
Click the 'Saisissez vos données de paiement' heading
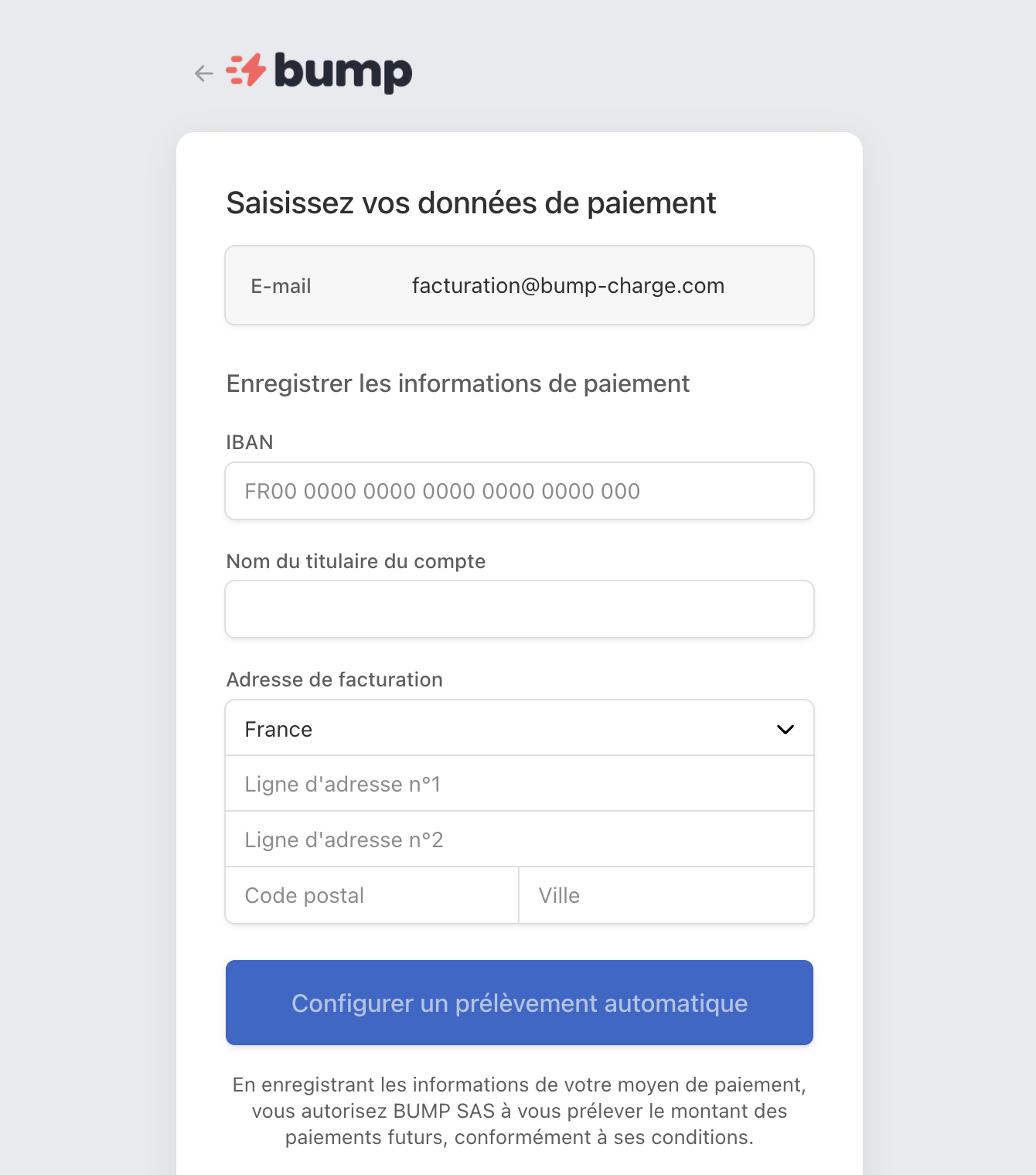[471, 203]
